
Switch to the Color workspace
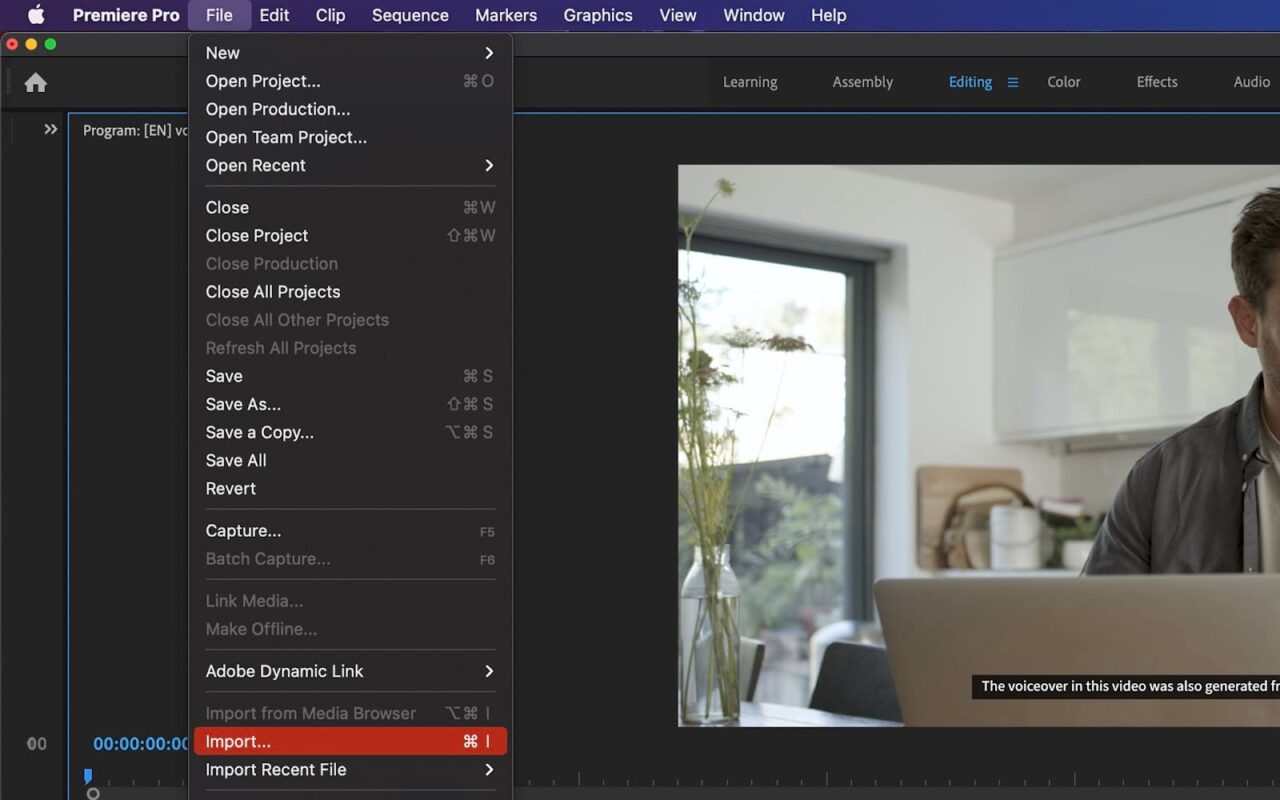tap(1063, 82)
